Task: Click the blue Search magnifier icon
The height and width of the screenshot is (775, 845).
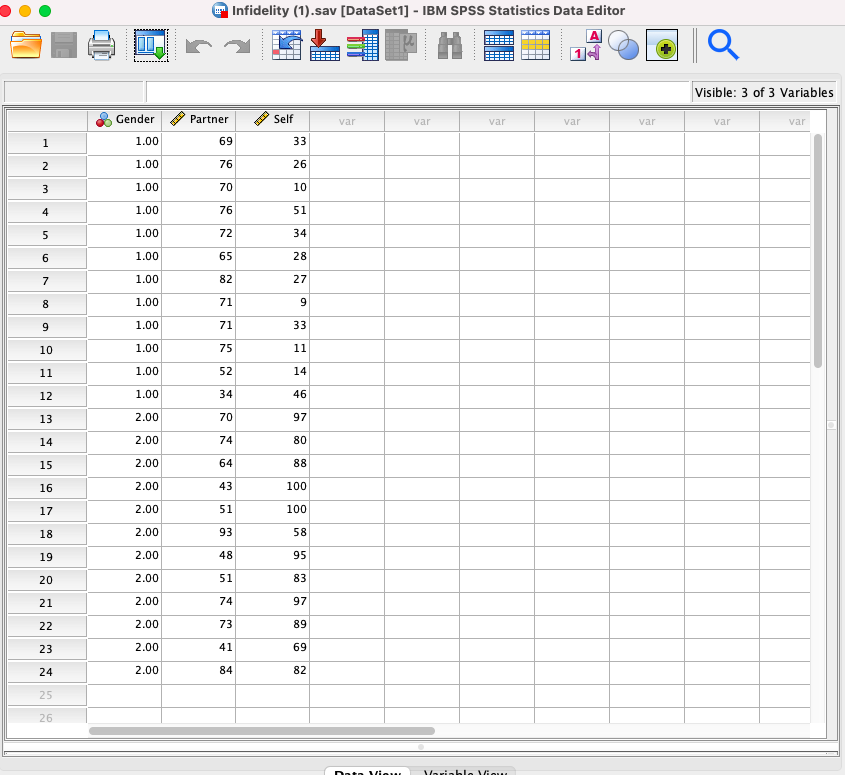Action: 723,45
